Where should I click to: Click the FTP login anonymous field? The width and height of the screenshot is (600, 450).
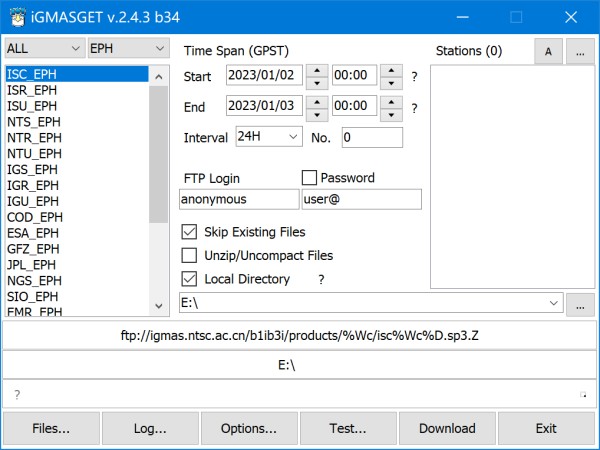239,199
